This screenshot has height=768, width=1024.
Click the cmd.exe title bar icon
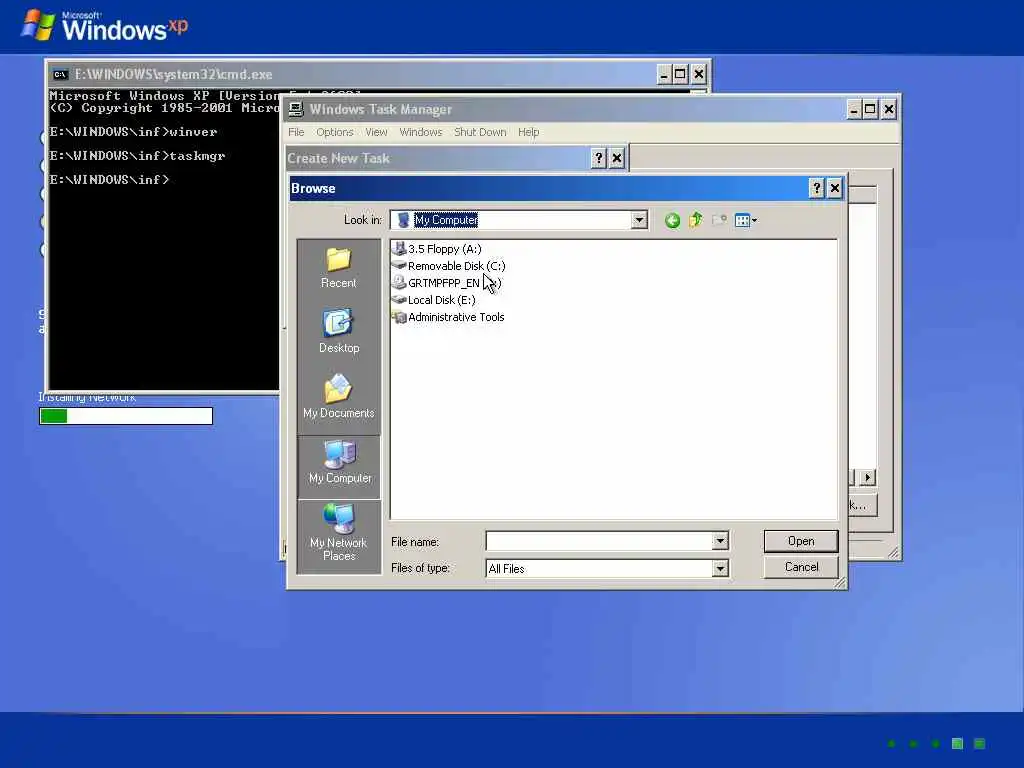pos(61,74)
